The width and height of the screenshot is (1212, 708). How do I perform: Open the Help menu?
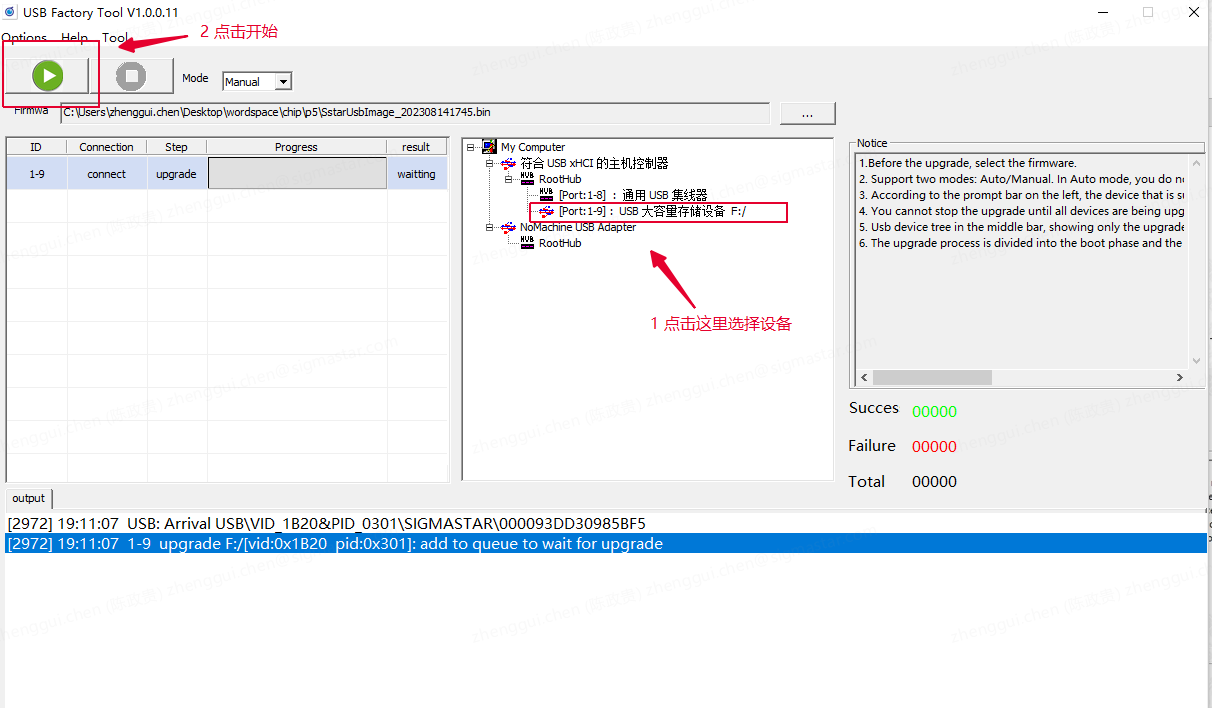click(x=75, y=38)
